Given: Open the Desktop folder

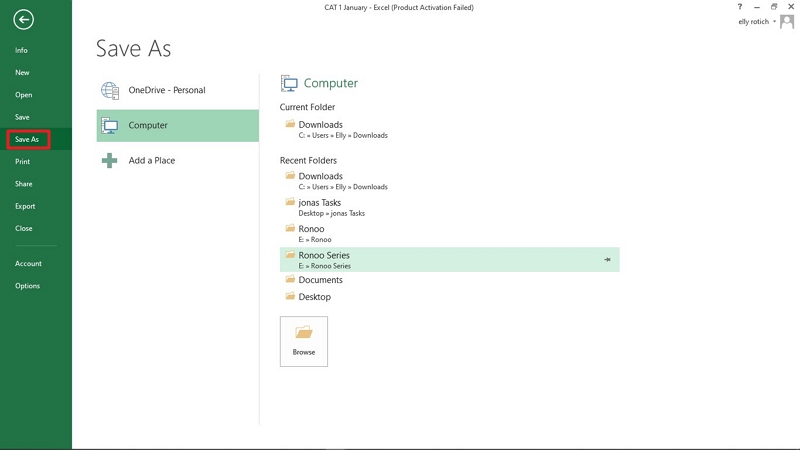Looking at the screenshot, I should [449, 296].
